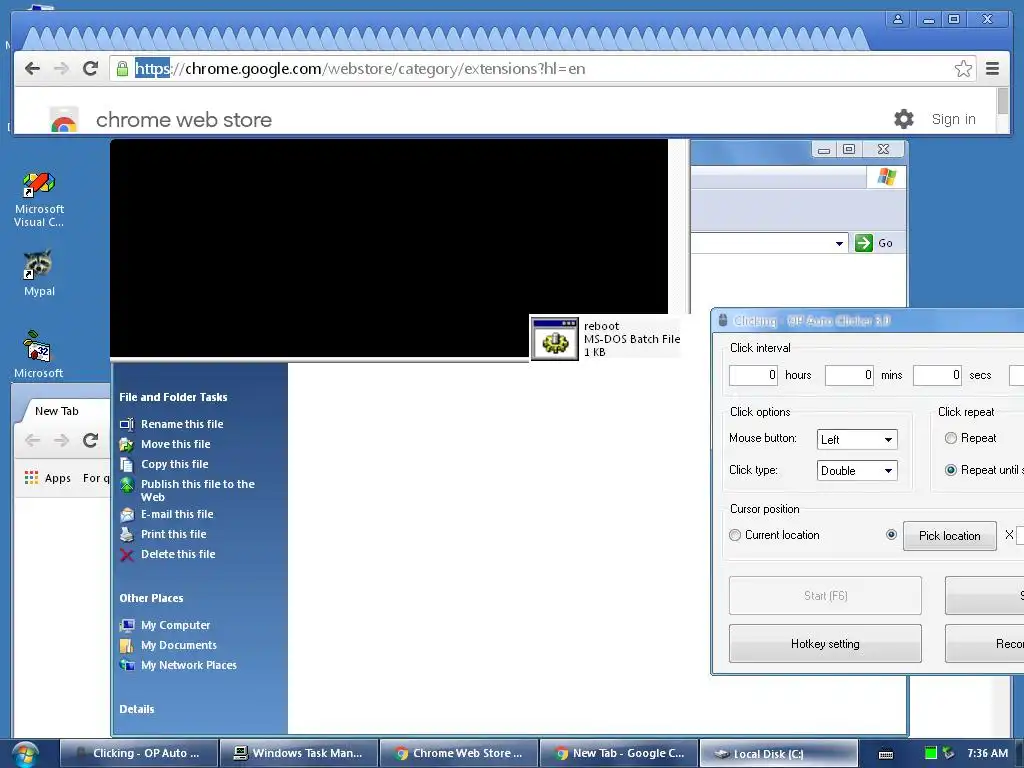Click My Documents folder icon
1024x768 pixels.
[x=127, y=645]
